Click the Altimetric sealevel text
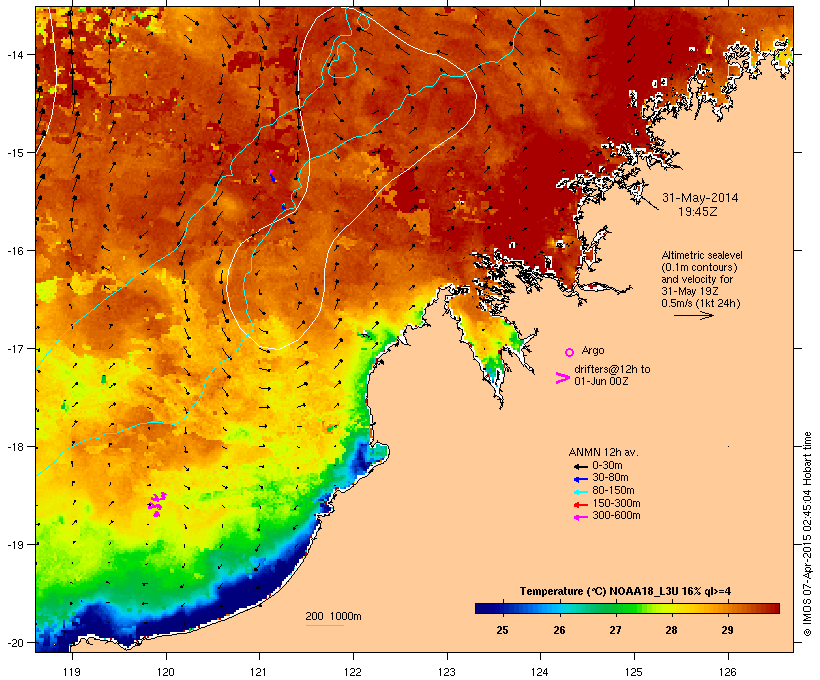Viewport: 820px width, 680px height. tap(702, 255)
